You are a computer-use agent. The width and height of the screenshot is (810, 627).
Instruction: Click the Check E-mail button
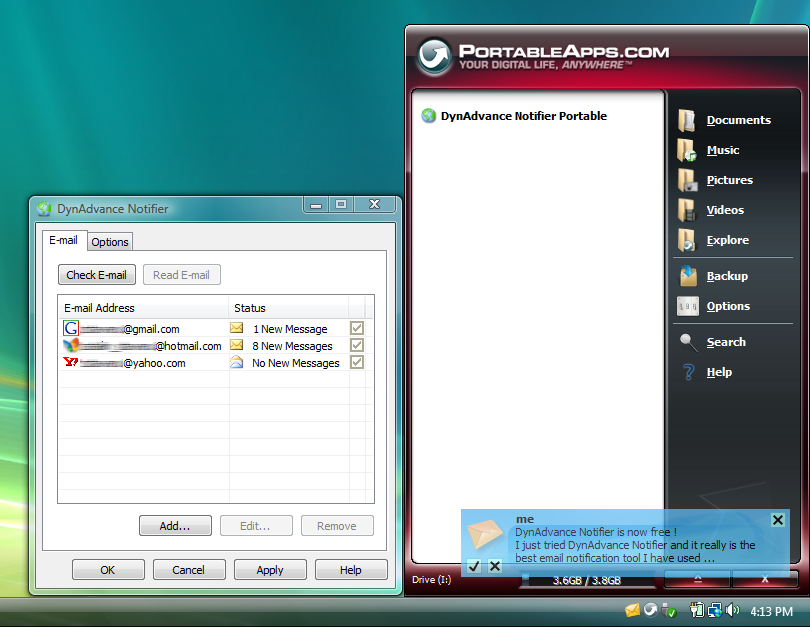click(97, 275)
